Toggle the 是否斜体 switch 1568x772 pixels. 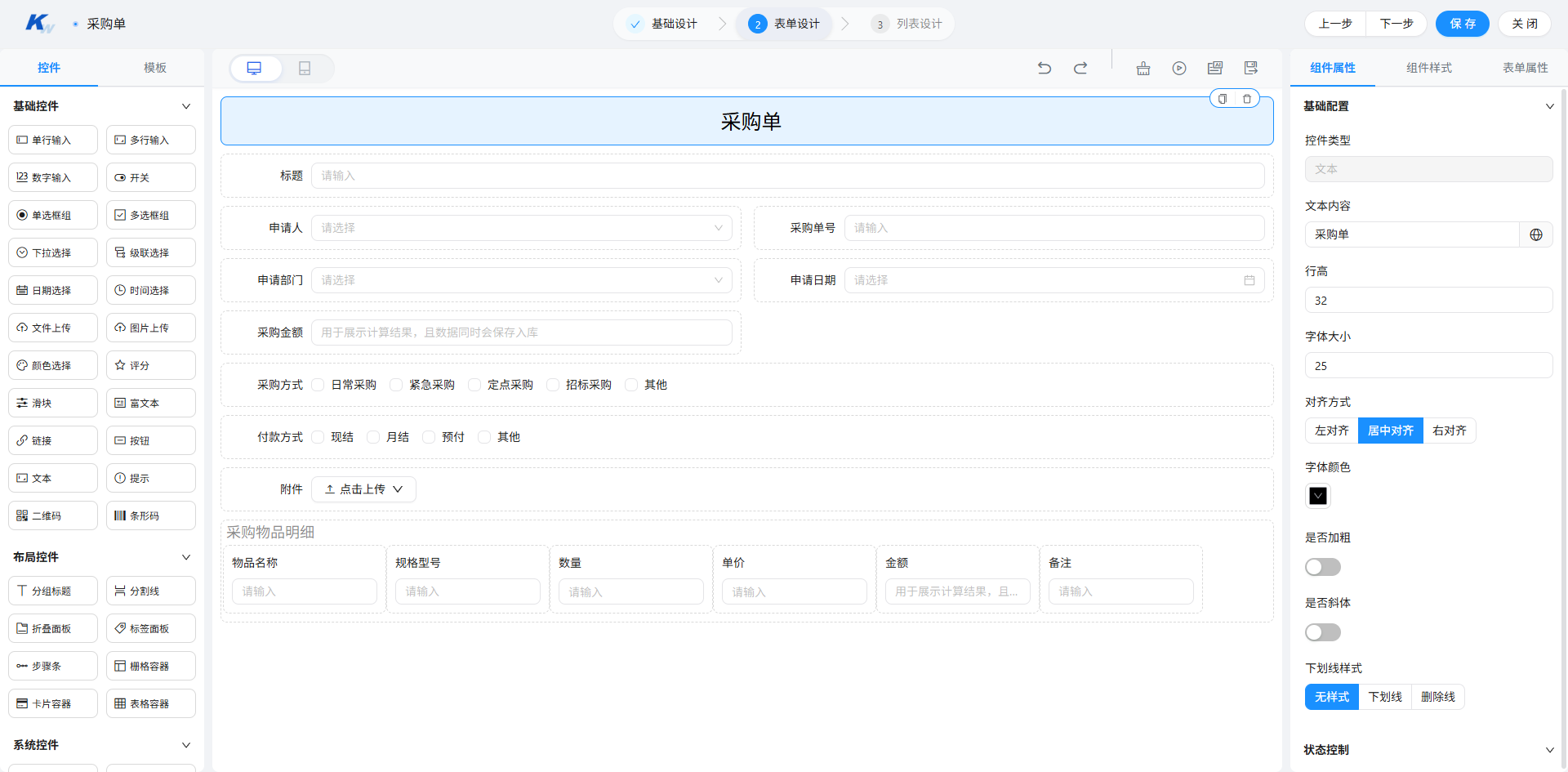pyautogui.click(x=1323, y=632)
